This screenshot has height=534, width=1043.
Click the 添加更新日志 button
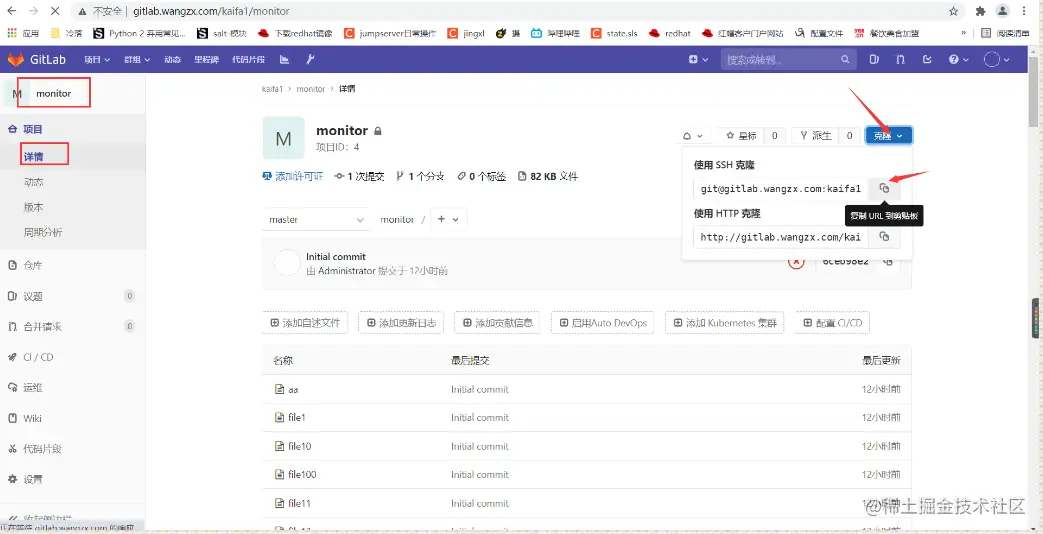(401, 323)
